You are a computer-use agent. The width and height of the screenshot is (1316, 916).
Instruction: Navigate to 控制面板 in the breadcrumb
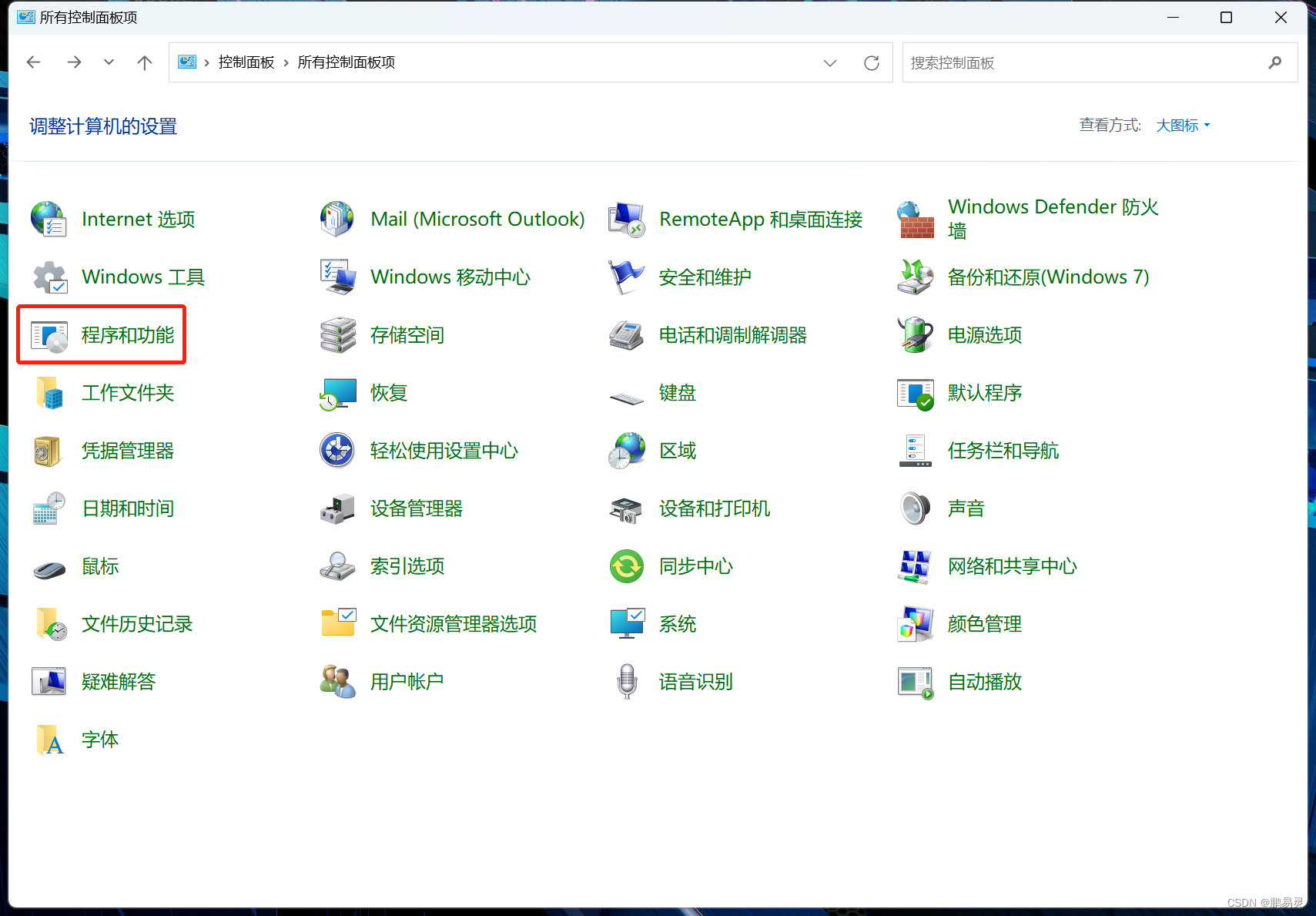(x=246, y=62)
